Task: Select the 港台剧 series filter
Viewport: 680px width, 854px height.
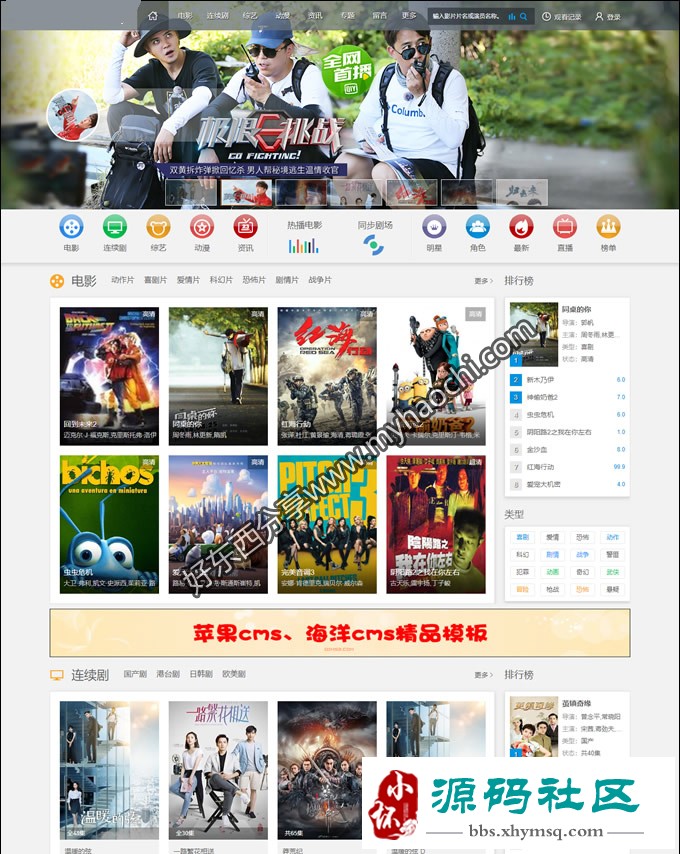Action: 168,674
